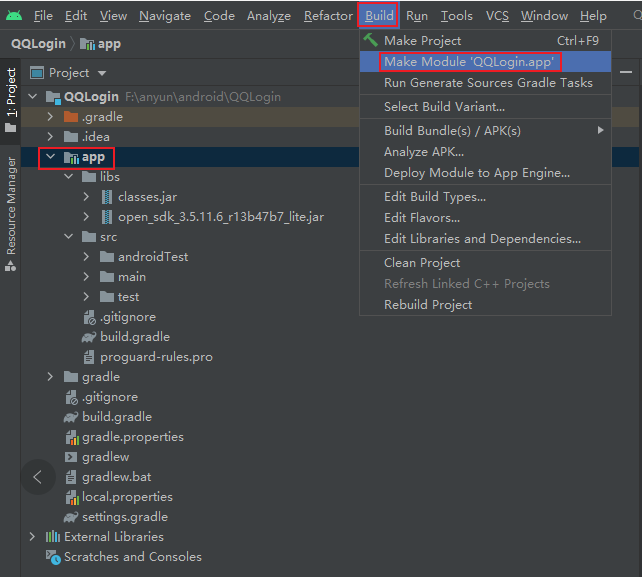Click the Scratches and Consoles icon
The width and height of the screenshot is (642, 577).
tap(53, 557)
